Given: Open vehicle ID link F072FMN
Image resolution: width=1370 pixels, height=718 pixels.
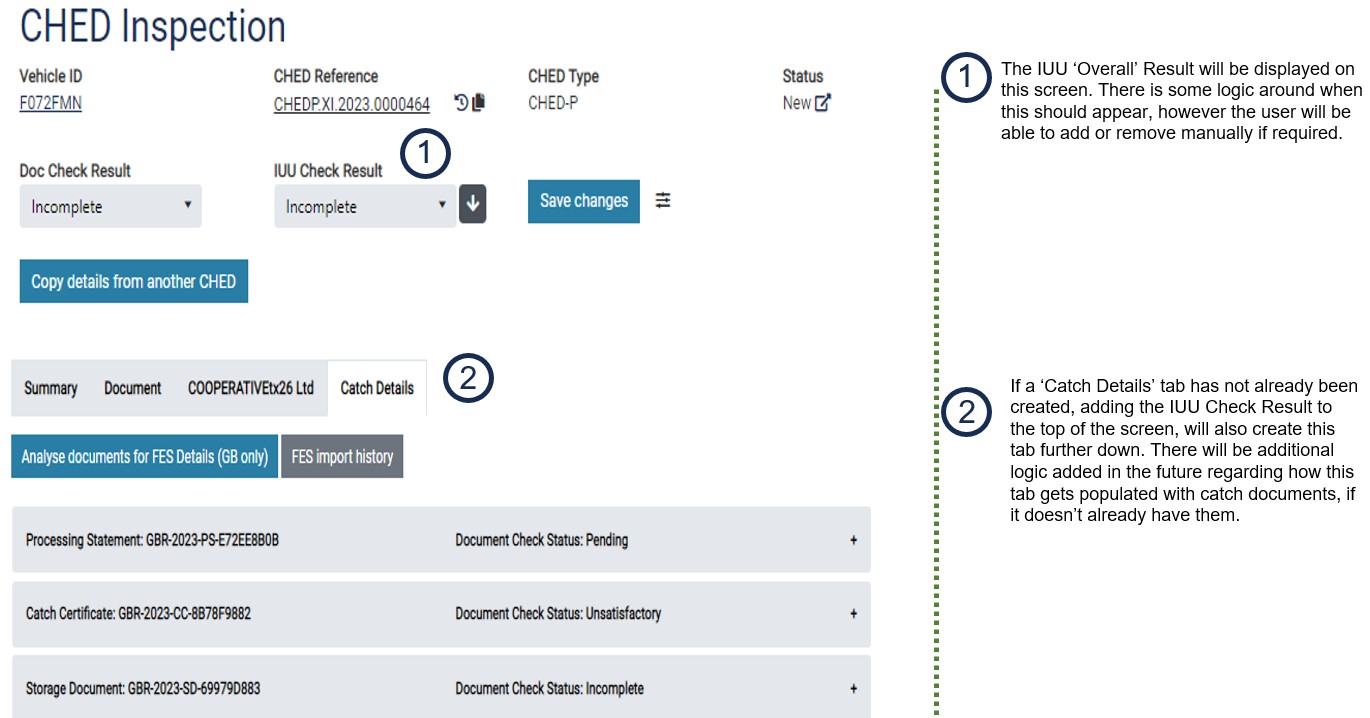Looking at the screenshot, I should [x=50, y=102].
